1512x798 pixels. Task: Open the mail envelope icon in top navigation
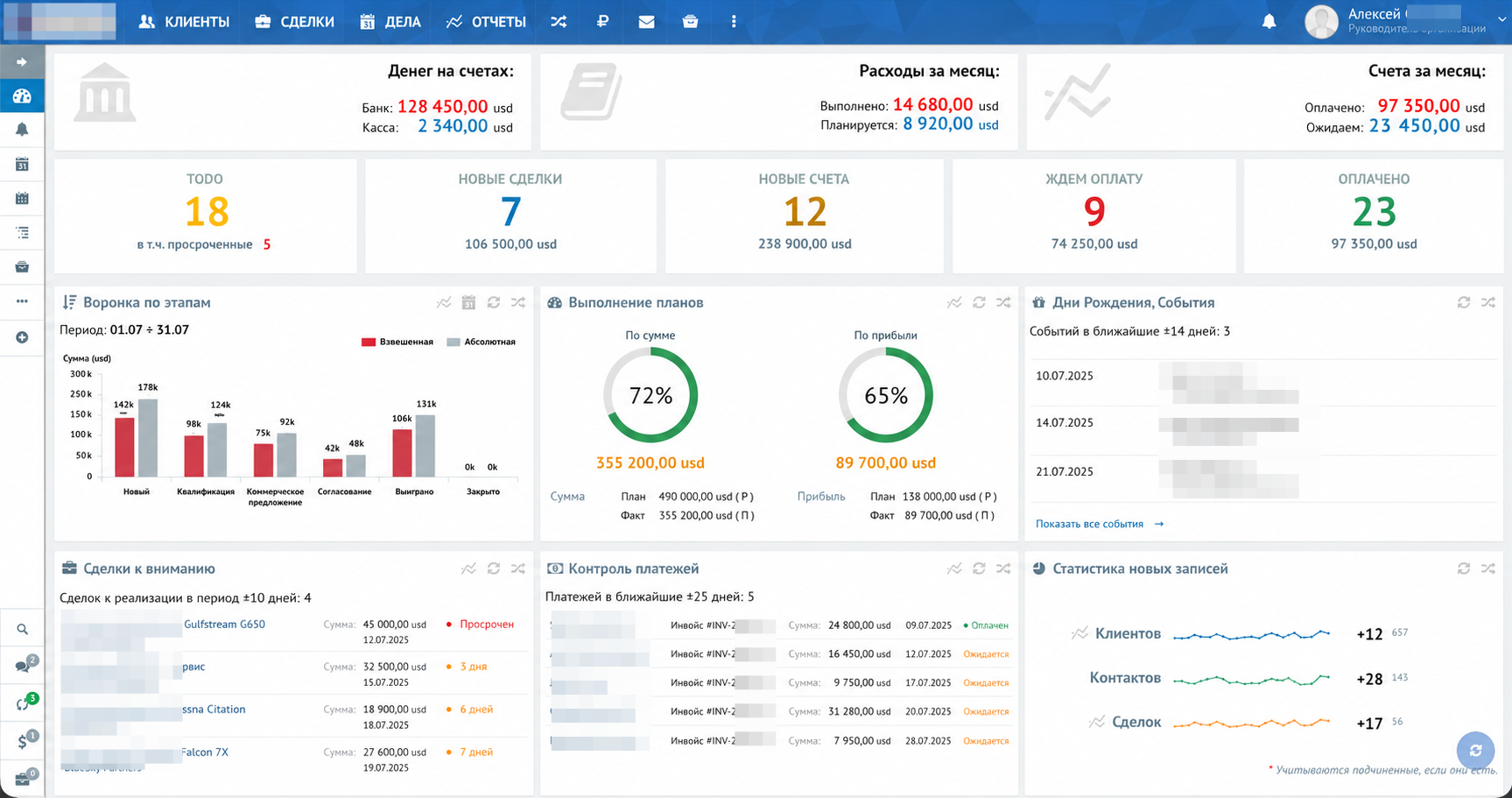click(646, 22)
